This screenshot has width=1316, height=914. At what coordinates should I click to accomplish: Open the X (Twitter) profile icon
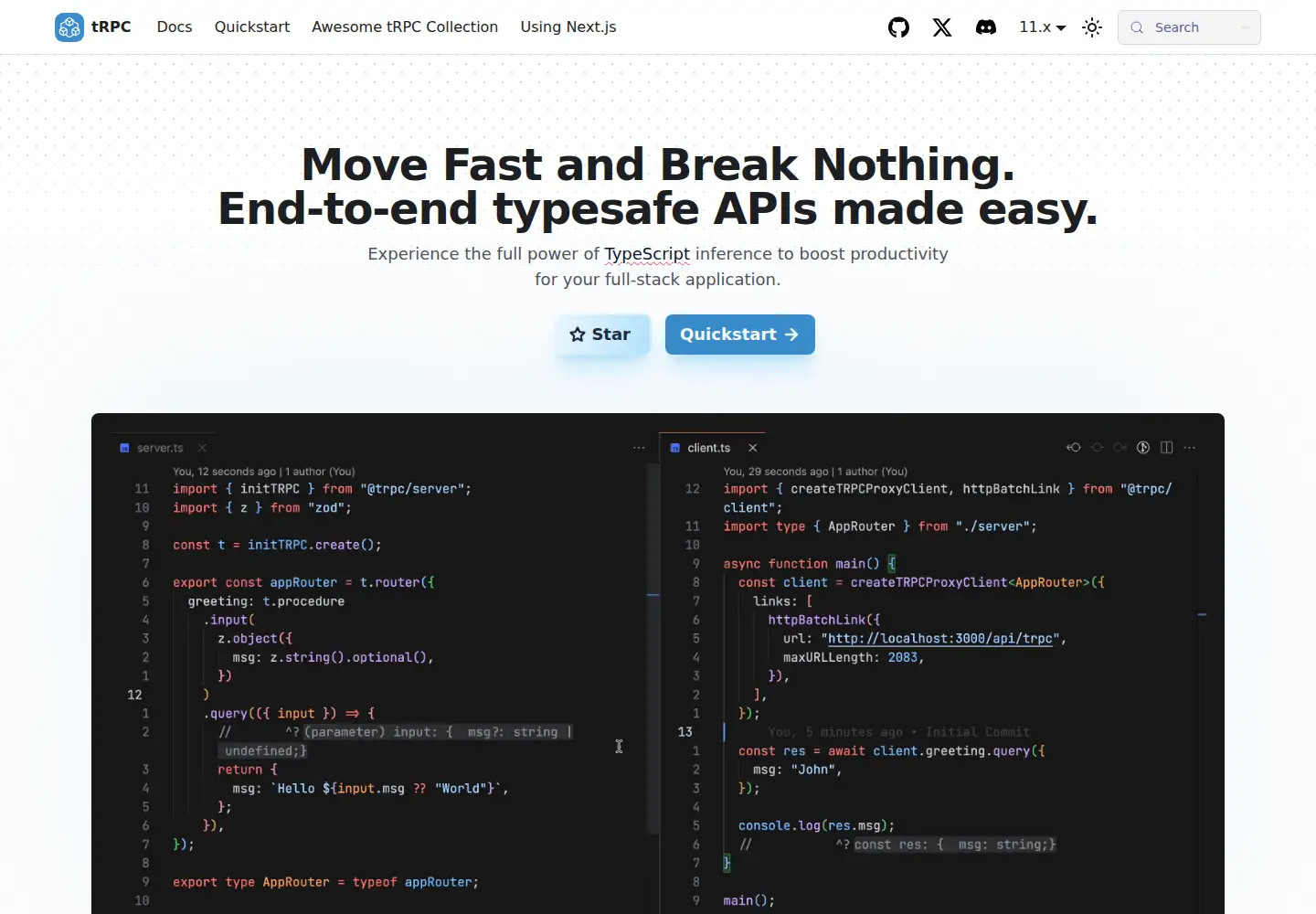coord(942,27)
